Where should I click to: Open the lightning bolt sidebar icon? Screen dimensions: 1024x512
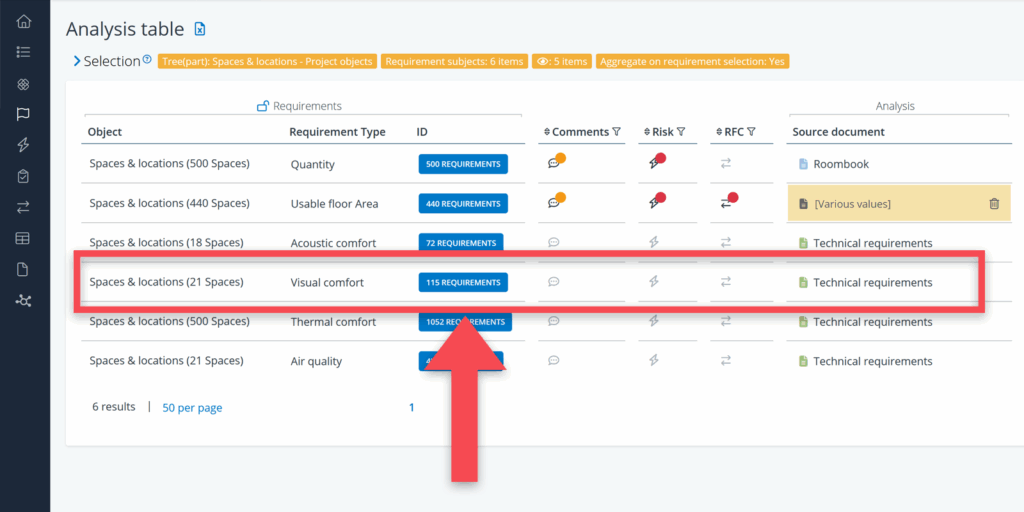24,145
